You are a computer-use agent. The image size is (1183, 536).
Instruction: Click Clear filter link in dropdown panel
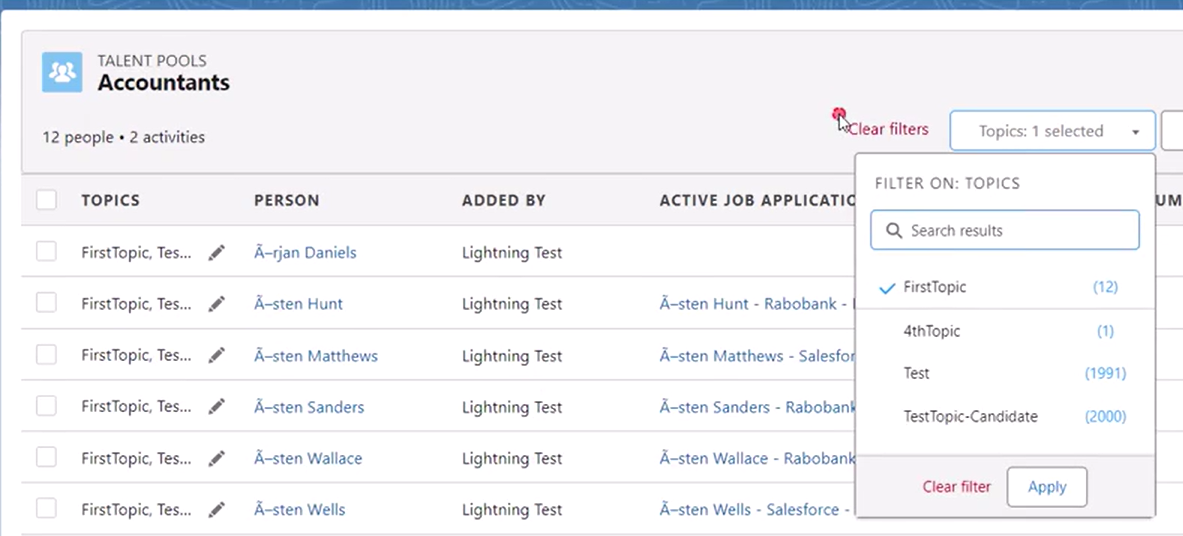pyautogui.click(x=957, y=487)
